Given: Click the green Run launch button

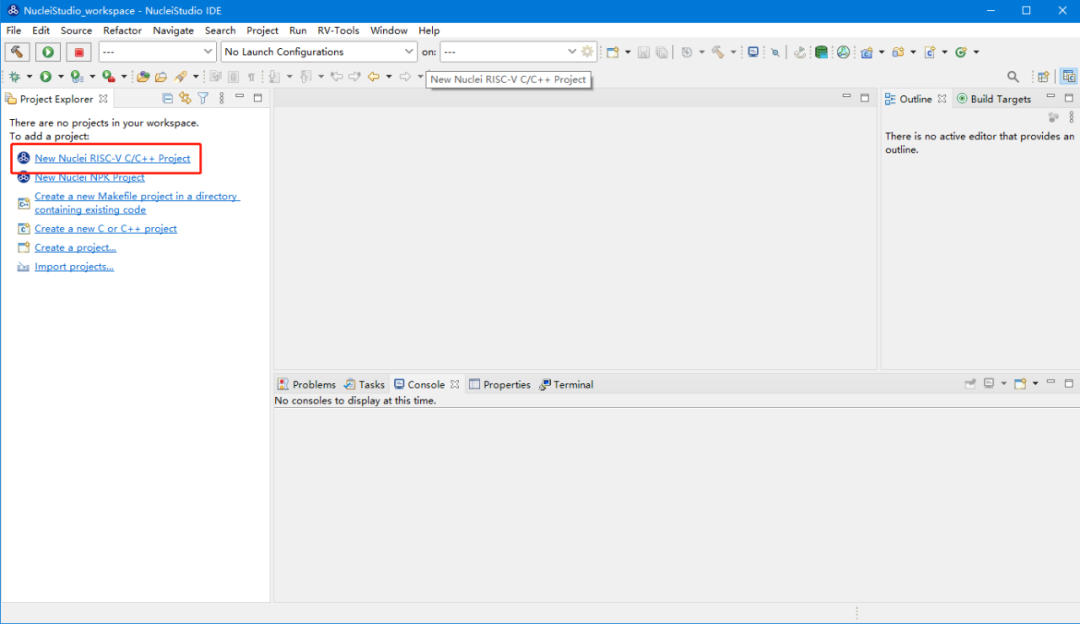Looking at the screenshot, I should (48, 52).
